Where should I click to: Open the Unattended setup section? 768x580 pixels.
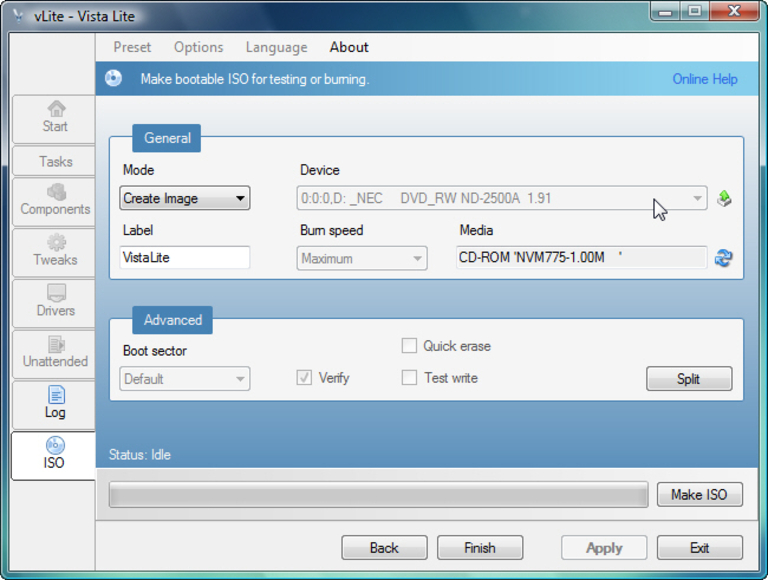(54, 354)
